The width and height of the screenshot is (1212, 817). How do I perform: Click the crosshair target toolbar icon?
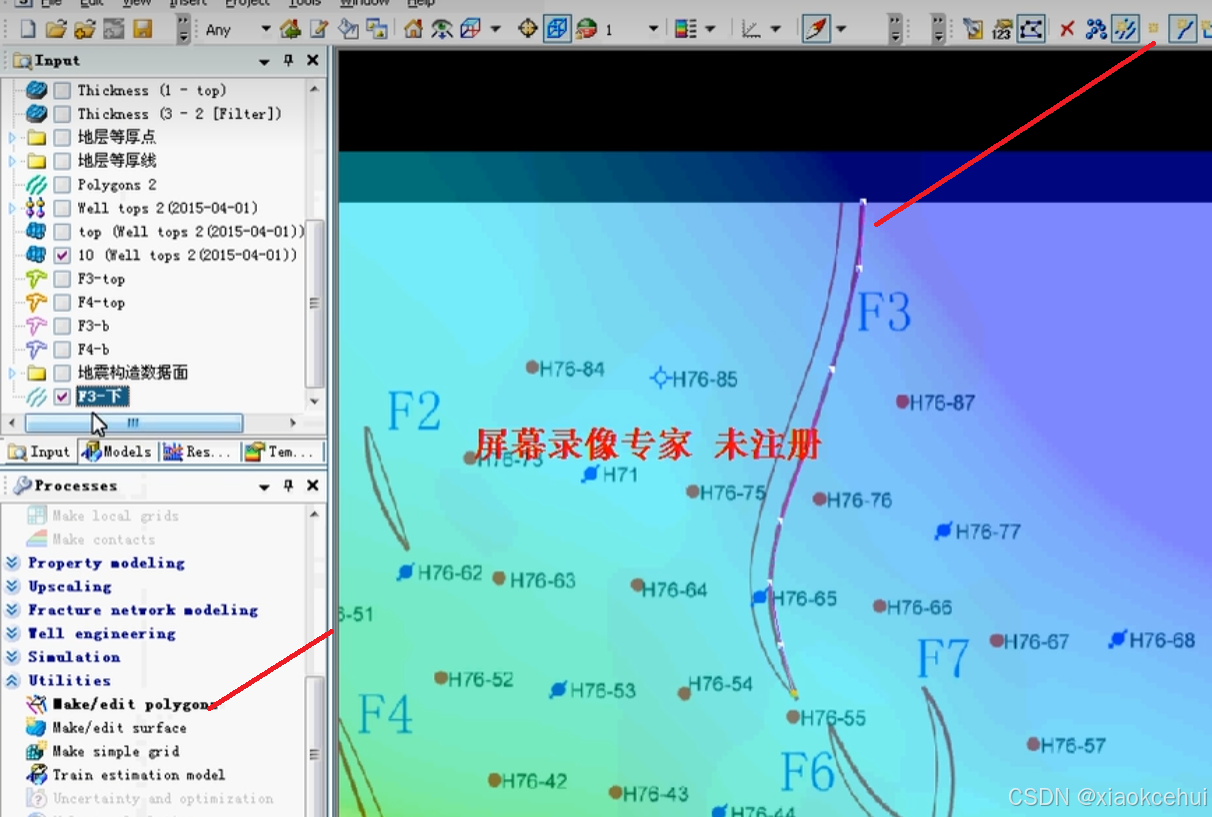tap(528, 29)
